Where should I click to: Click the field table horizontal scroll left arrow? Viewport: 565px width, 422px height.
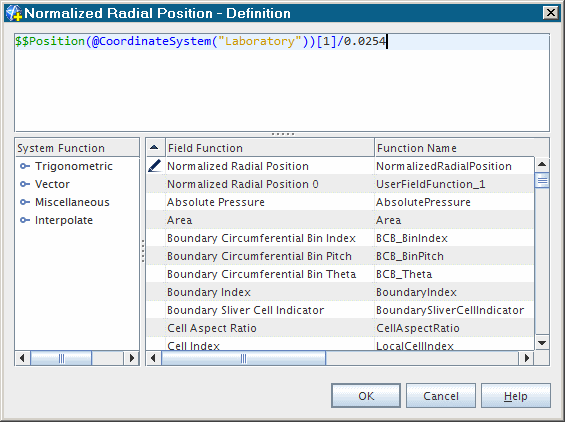point(154,358)
